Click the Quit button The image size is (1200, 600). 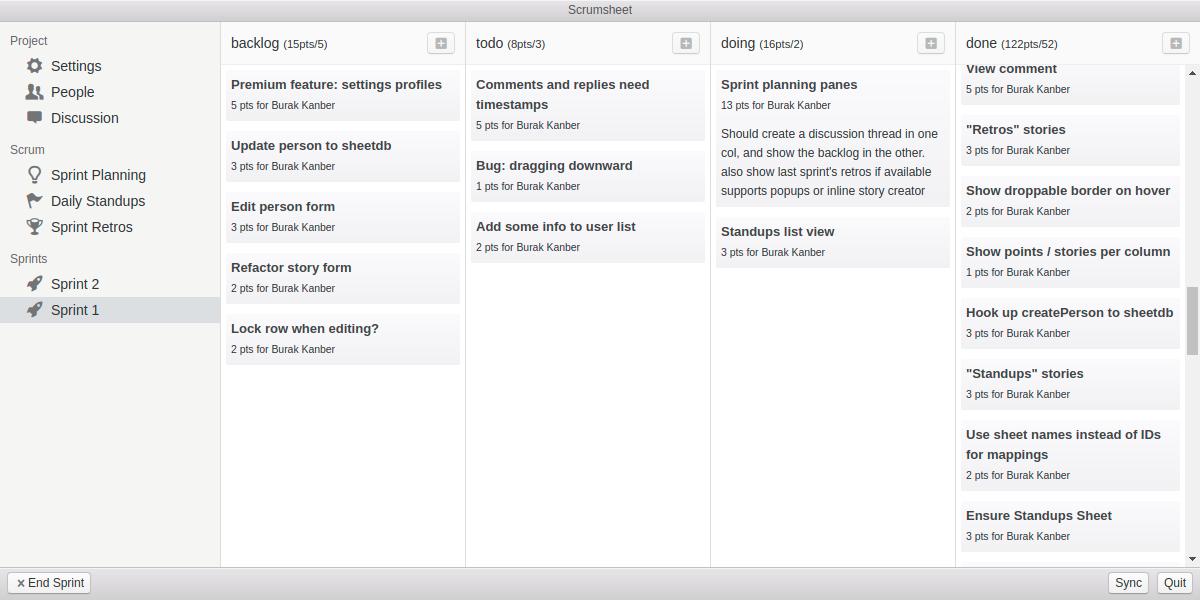(x=1174, y=582)
